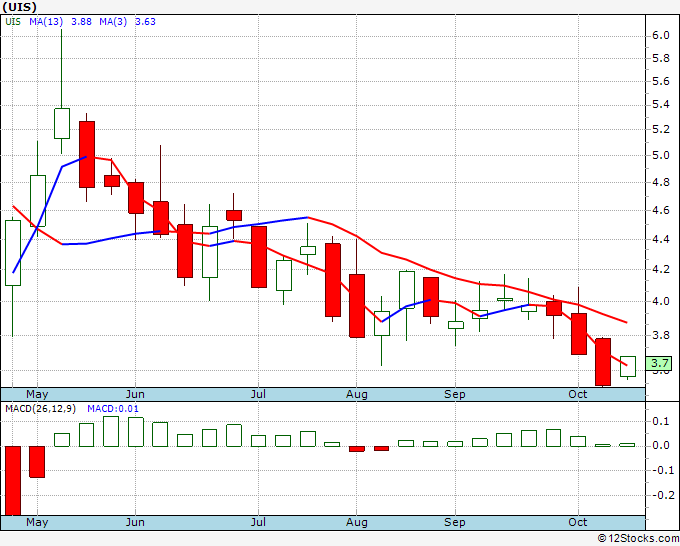The image size is (680, 546).
Task: Click the 0.0 MACD axis label
Action: (660, 446)
